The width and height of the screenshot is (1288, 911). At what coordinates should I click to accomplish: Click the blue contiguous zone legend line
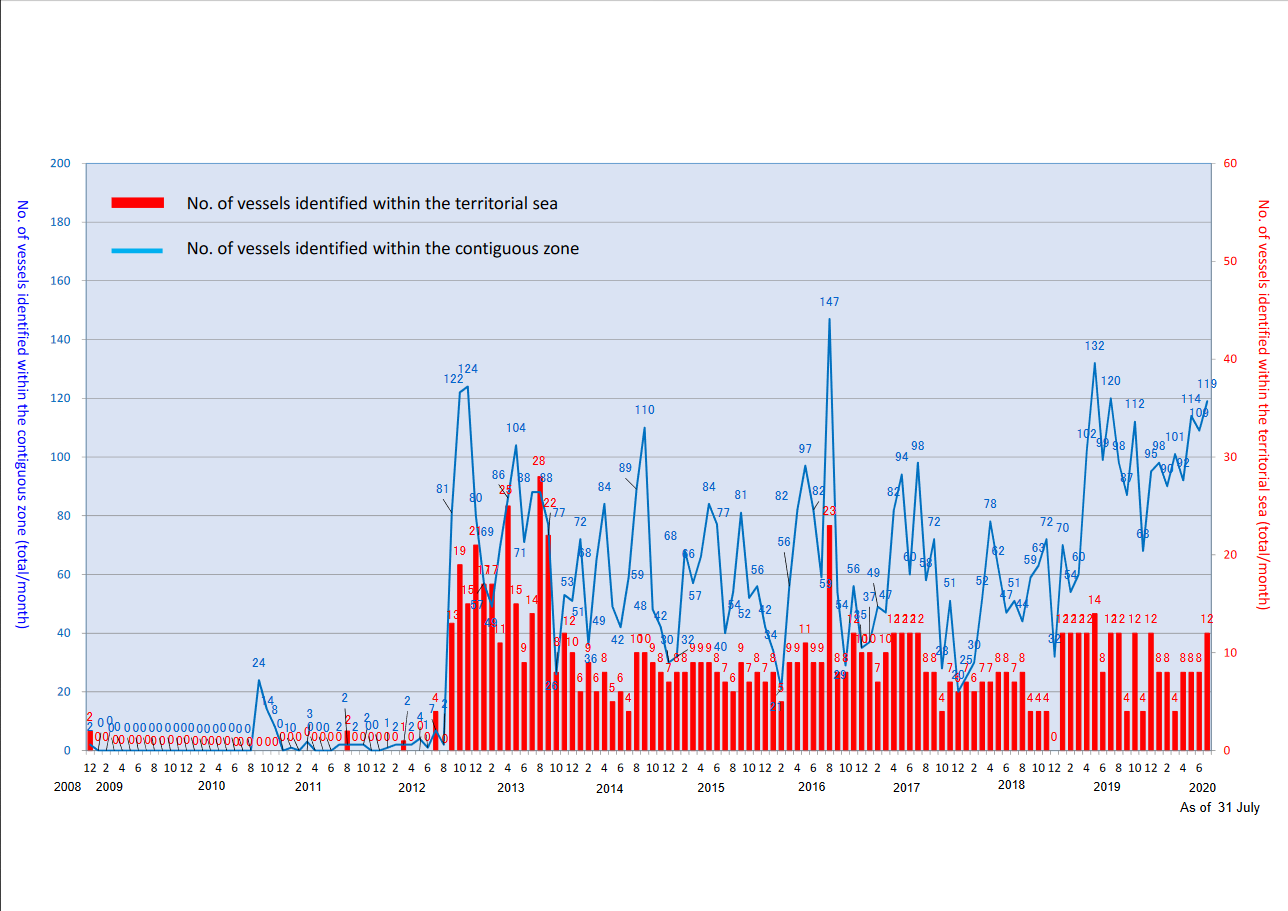[137, 249]
